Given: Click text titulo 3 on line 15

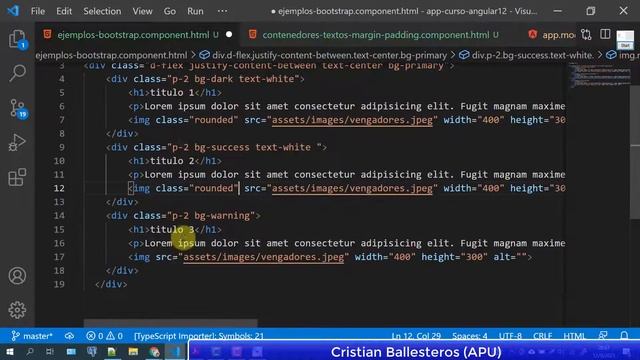Looking at the screenshot, I should click(x=172, y=229).
